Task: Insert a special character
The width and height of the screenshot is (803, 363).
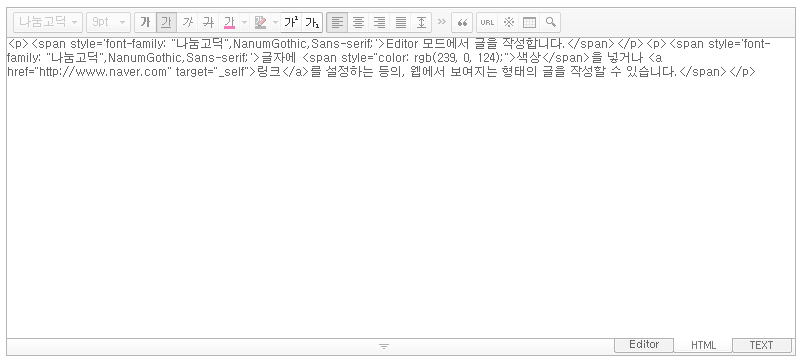Action: click(508, 23)
